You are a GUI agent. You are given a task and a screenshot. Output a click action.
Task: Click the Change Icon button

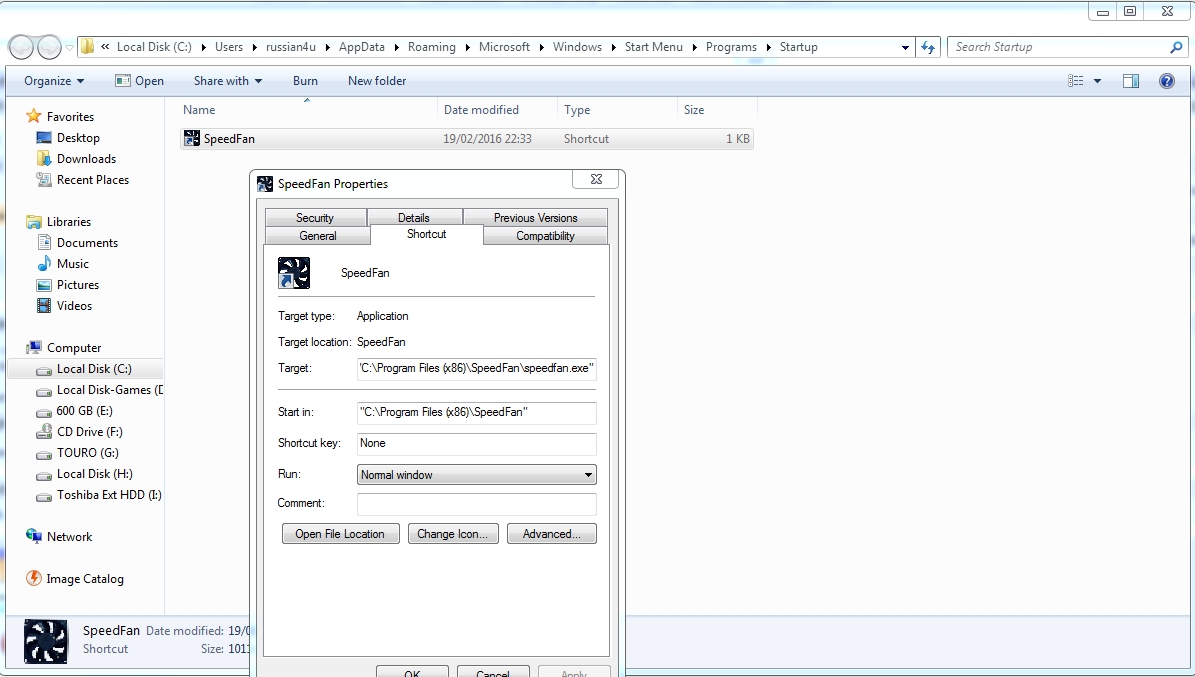click(x=453, y=534)
